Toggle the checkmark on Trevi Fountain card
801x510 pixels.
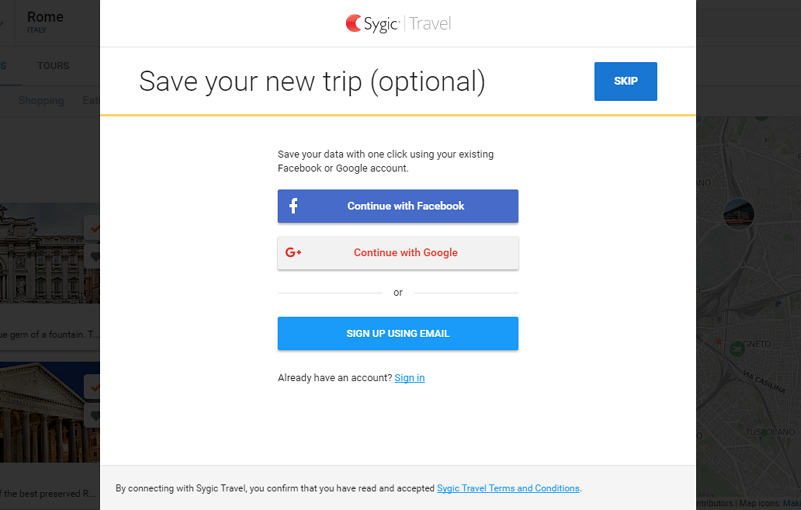pyautogui.click(x=93, y=228)
